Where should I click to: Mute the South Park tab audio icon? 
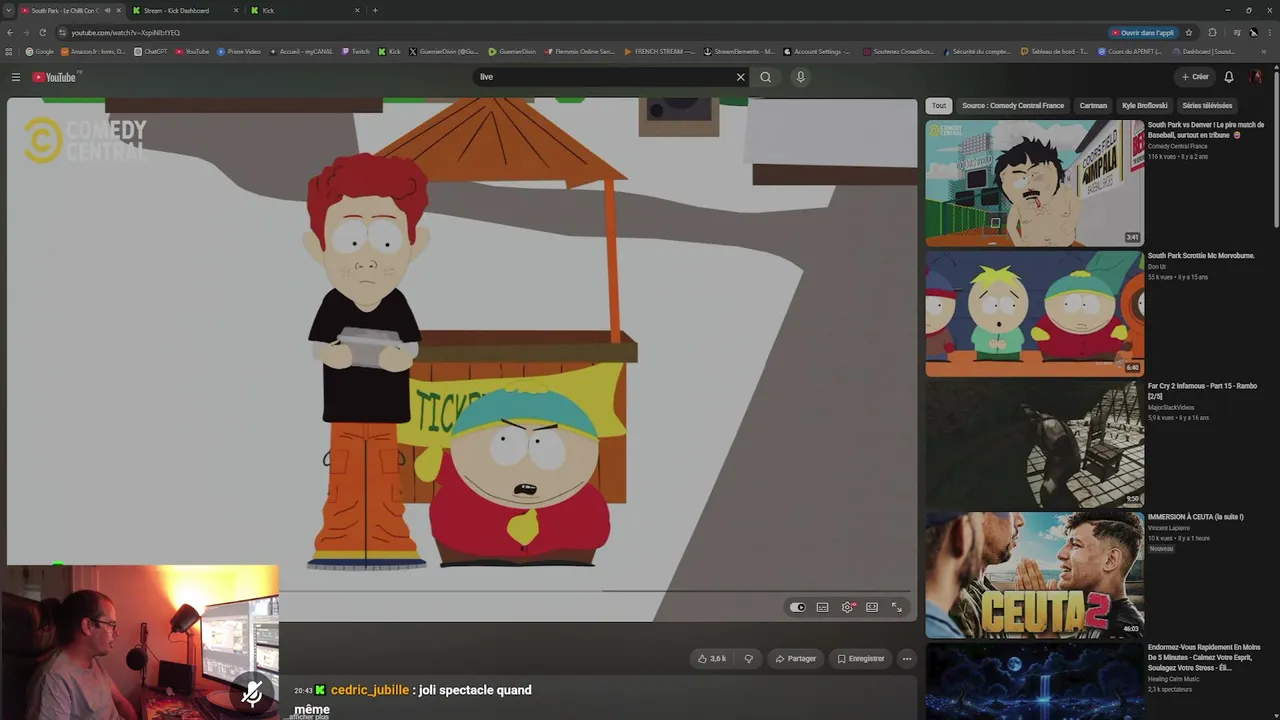107,10
